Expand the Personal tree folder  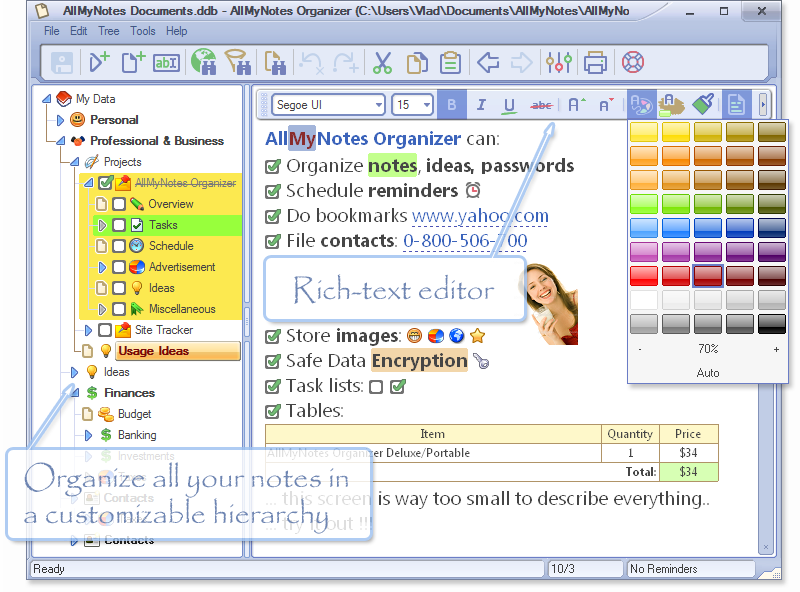tap(60, 120)
